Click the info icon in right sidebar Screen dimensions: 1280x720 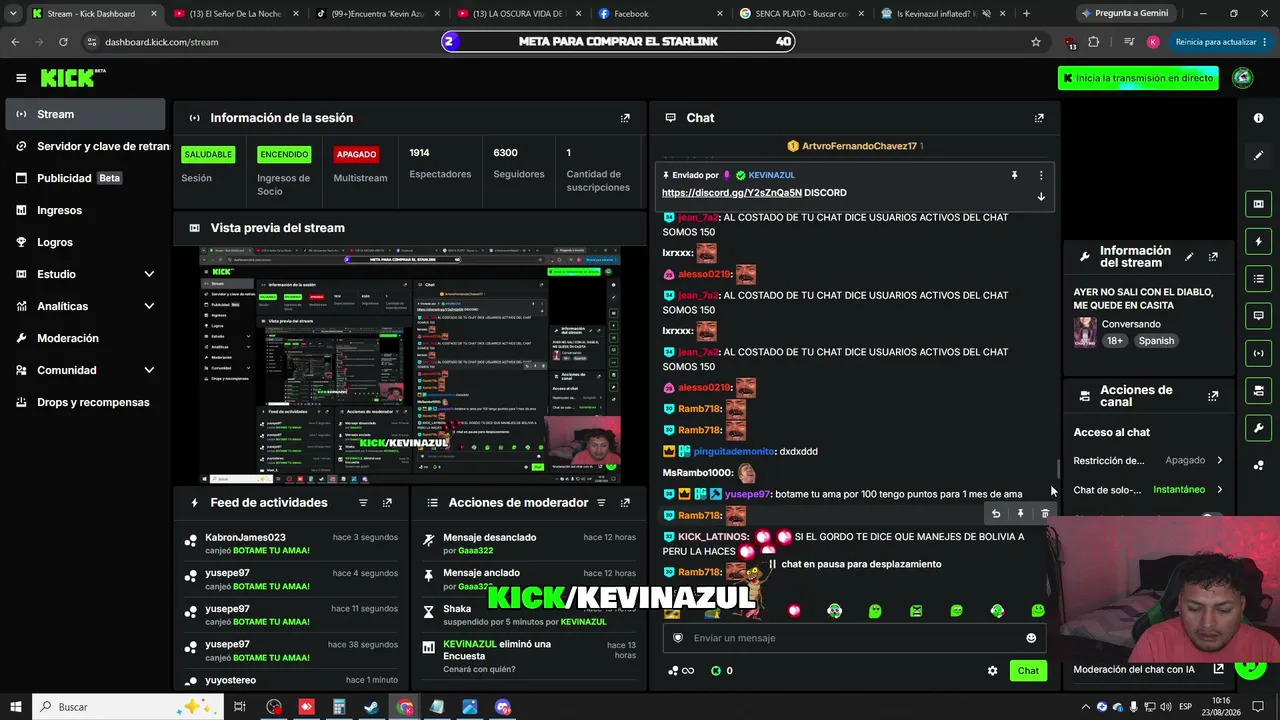[1258, 118]
